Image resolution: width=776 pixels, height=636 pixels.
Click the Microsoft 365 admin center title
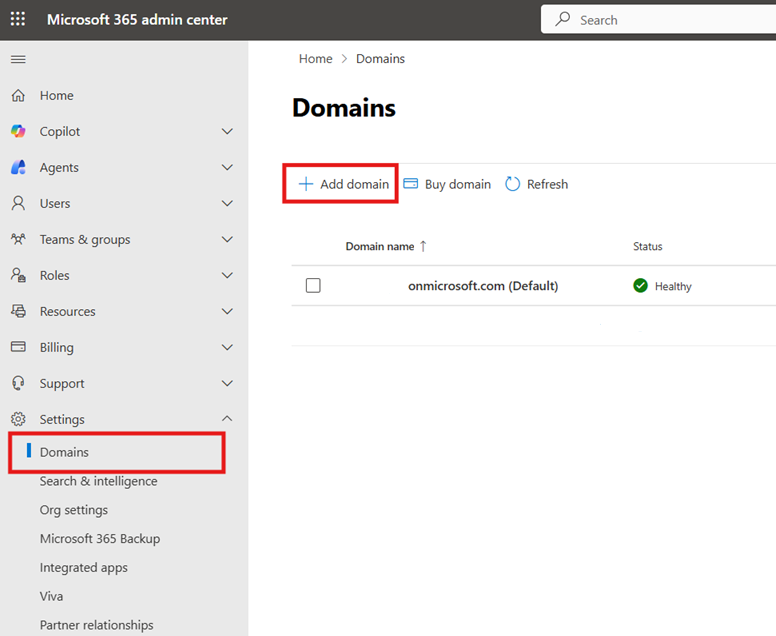click(x=137, y=19)
